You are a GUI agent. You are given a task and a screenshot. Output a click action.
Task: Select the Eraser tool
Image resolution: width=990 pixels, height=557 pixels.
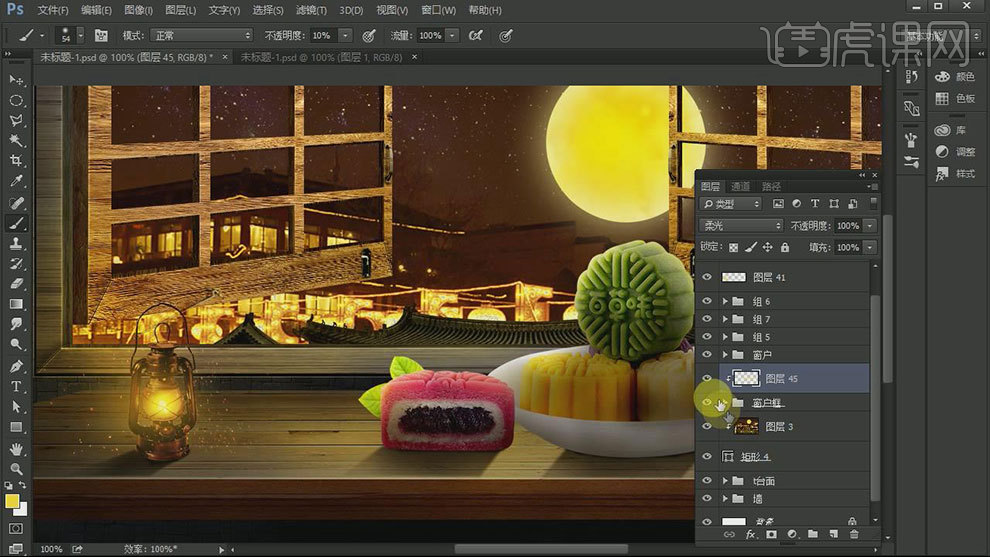tap(16, 284)
